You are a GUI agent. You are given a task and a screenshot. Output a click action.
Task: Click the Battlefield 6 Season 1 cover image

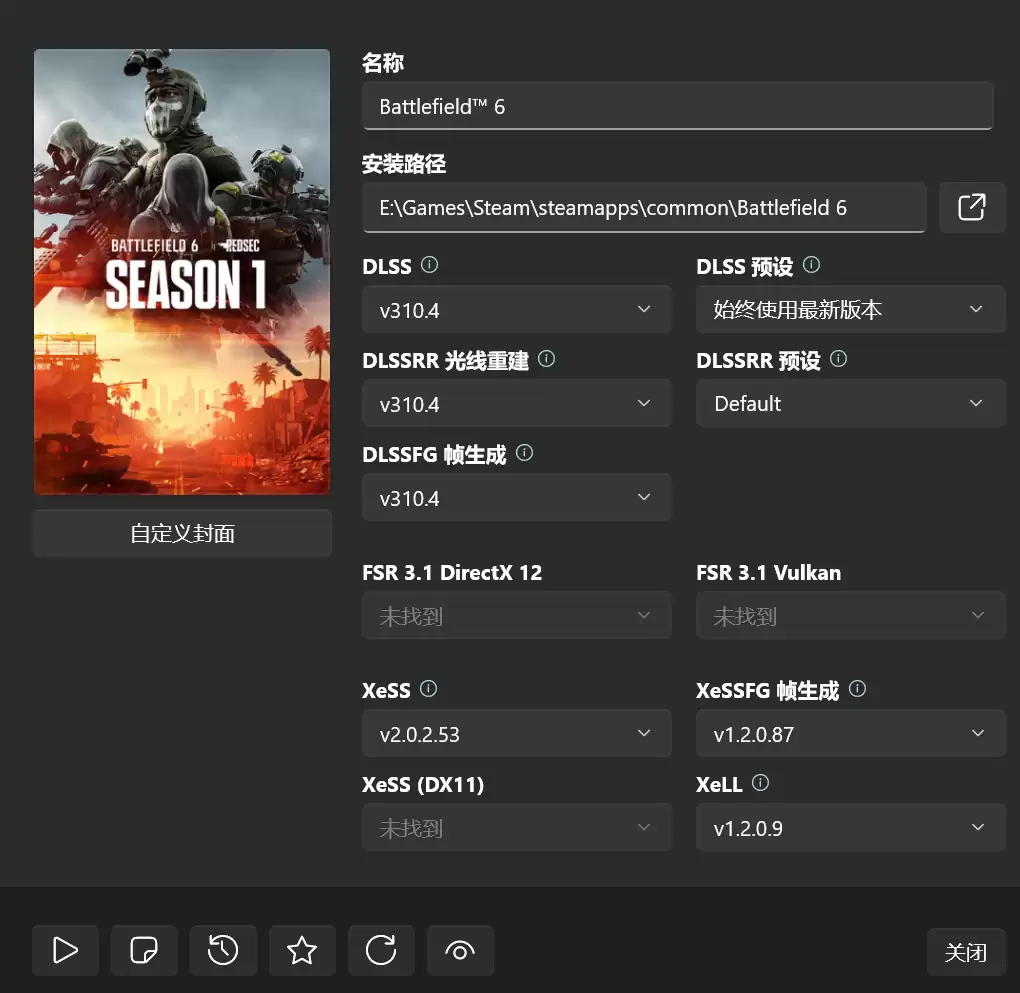182,272
